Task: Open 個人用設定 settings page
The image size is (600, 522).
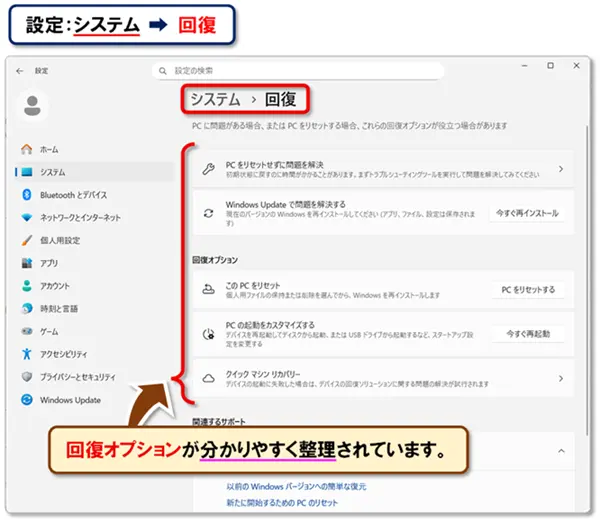Action: [x=60, y=240]
